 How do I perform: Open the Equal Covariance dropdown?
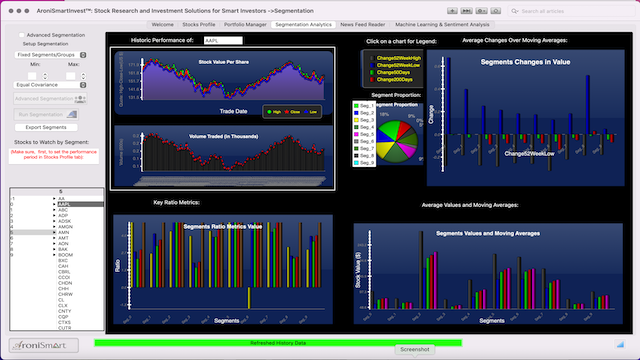pos(50,85)
